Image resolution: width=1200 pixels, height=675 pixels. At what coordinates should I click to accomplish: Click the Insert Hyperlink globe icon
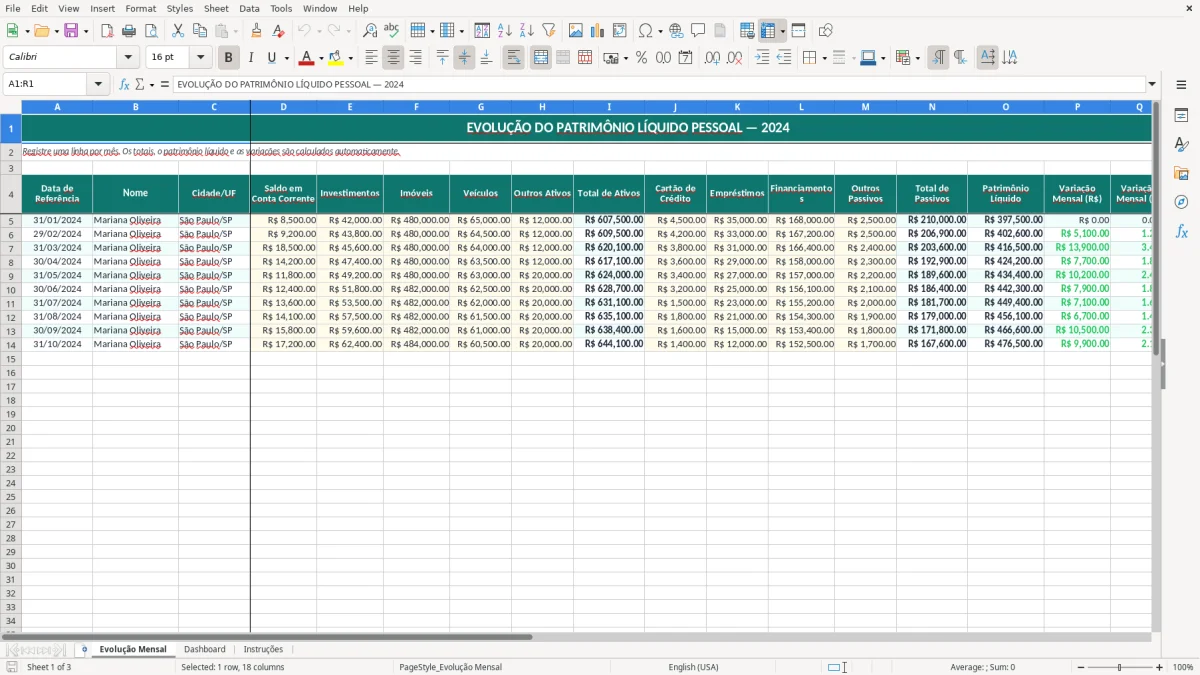coord(676,31)
